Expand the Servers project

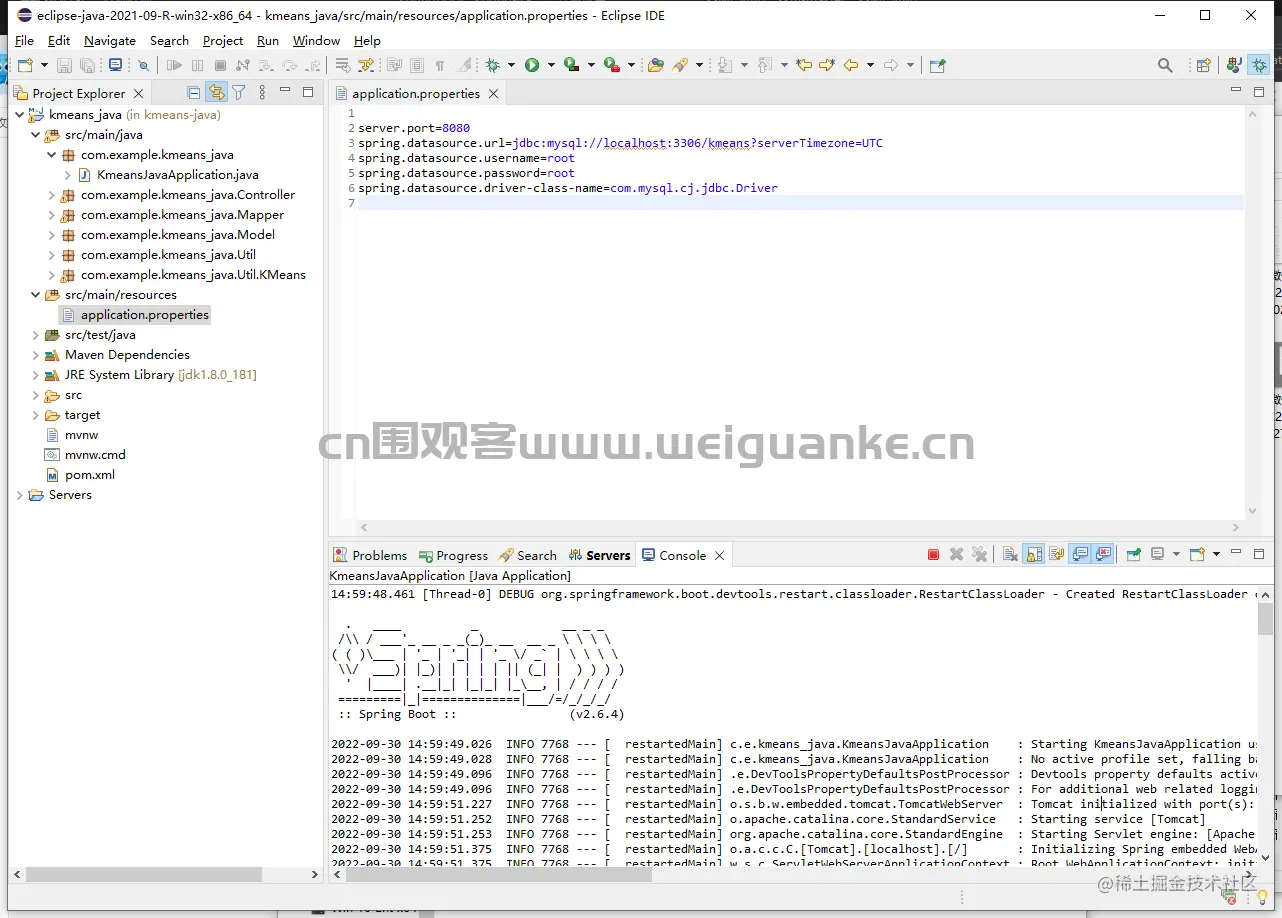coord(20,495)
